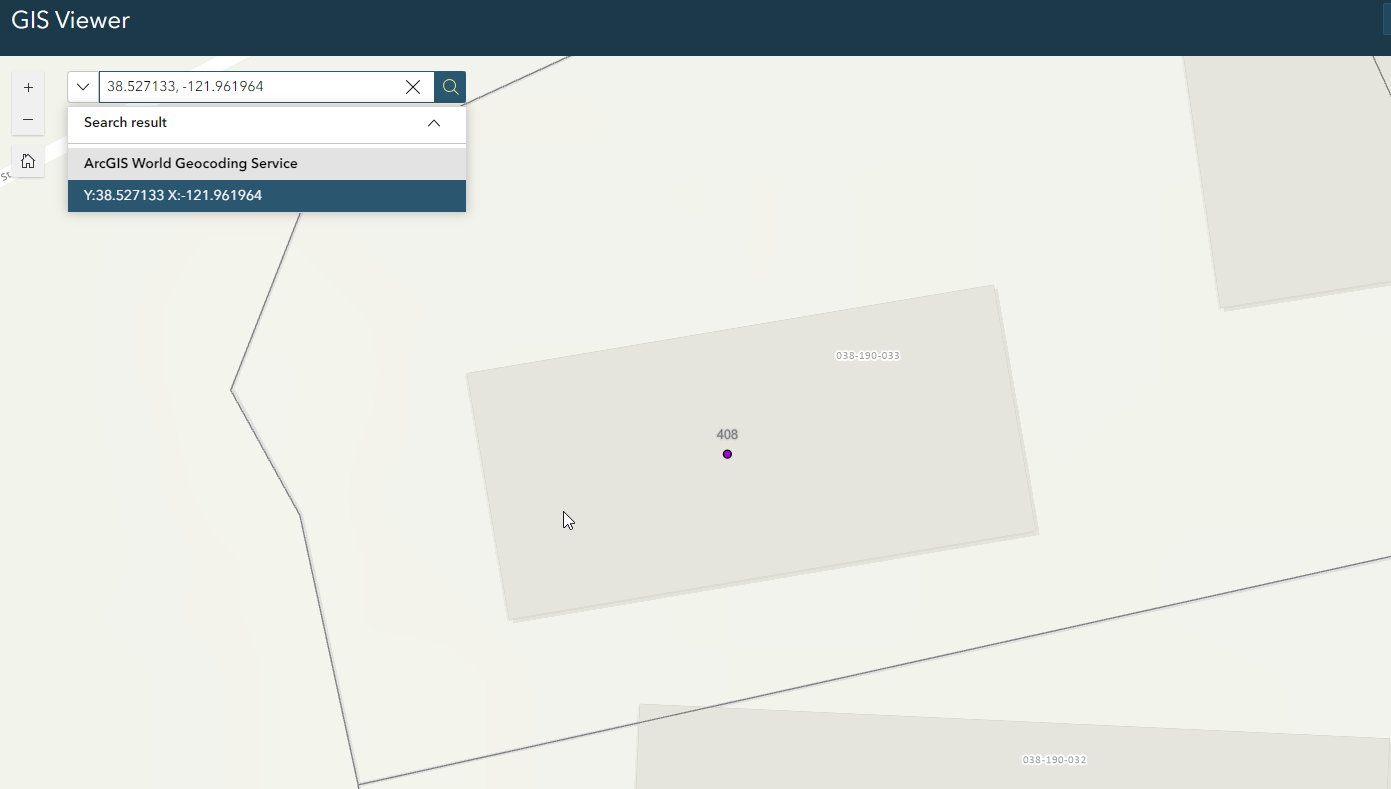Zoom in using the plus icon
Viewport: 1391px width, 789px height.
27,87
